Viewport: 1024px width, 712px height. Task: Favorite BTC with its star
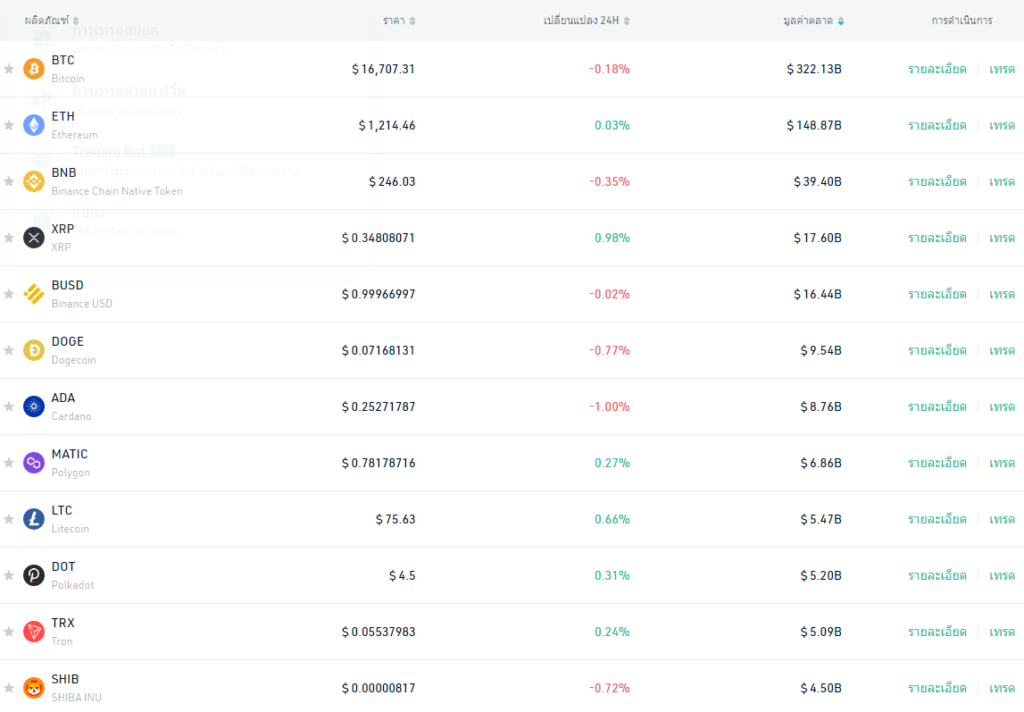pyautogui.click(x=9, y=69)
